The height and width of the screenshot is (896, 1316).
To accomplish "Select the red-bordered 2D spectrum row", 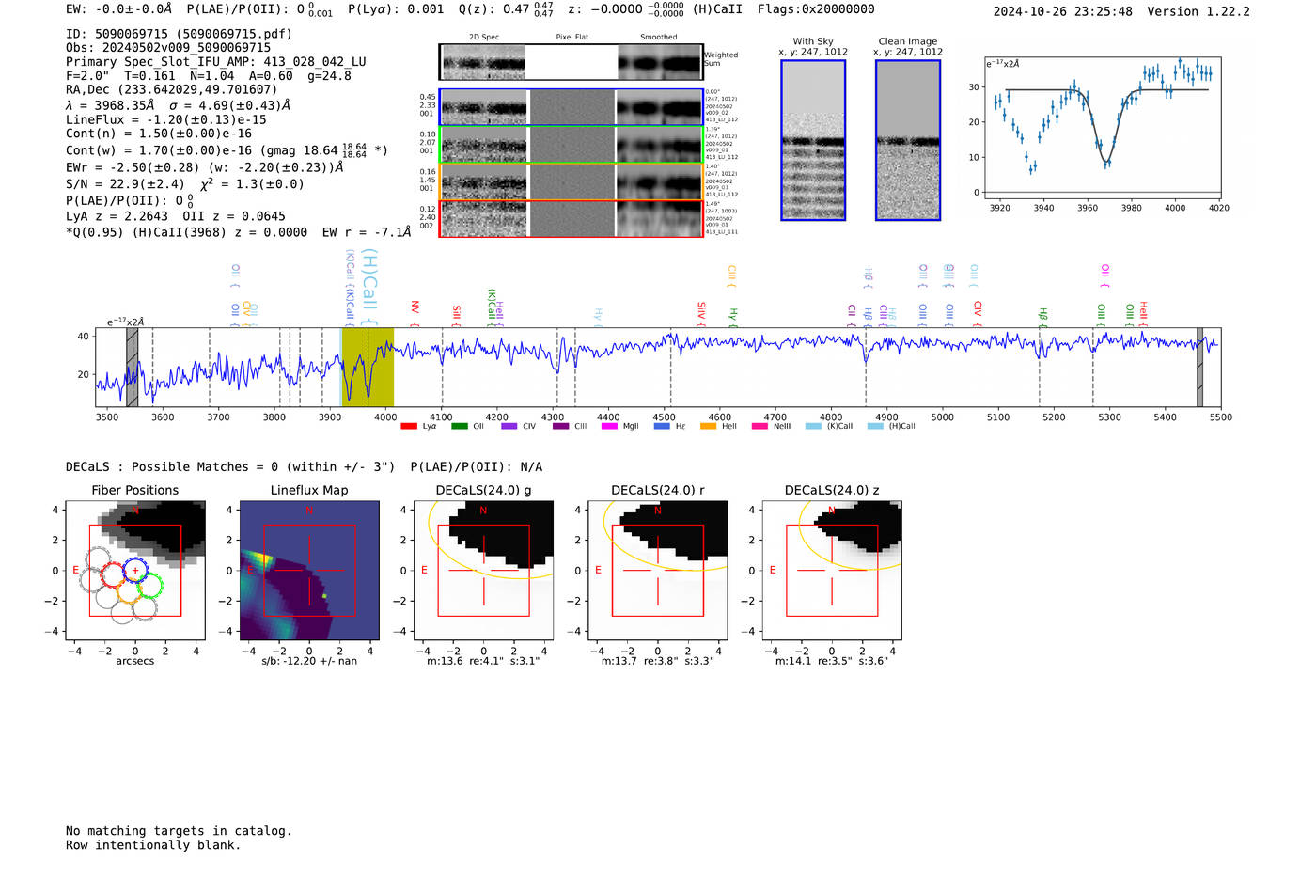I will coord(571,218).
